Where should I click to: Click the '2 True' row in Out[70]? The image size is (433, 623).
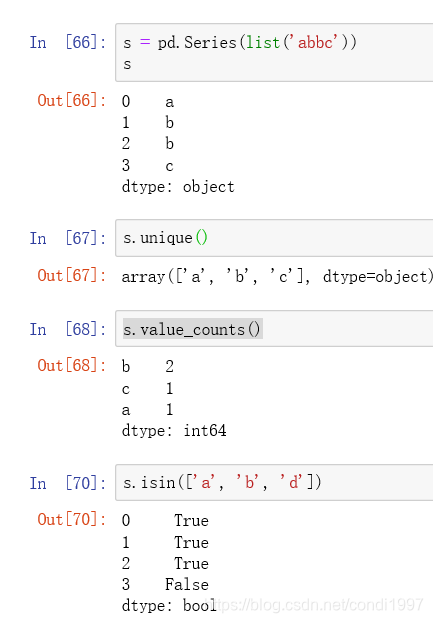(x=165, y=563)
